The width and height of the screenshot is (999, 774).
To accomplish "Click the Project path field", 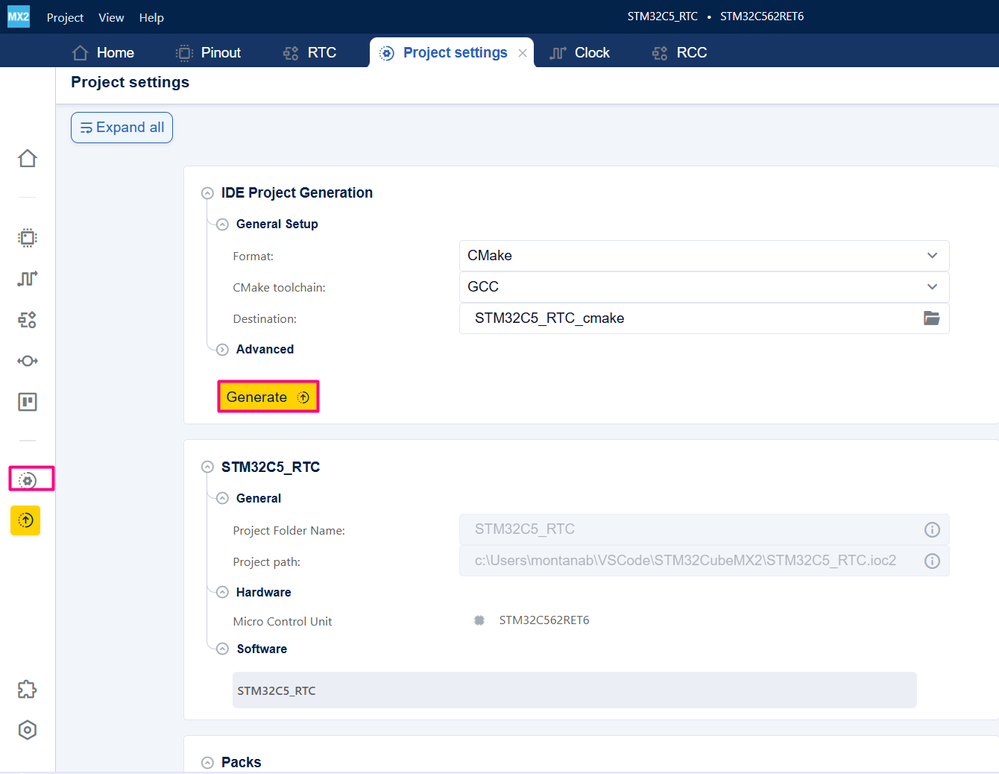I will pyautogui.click(x=704, y=561).
